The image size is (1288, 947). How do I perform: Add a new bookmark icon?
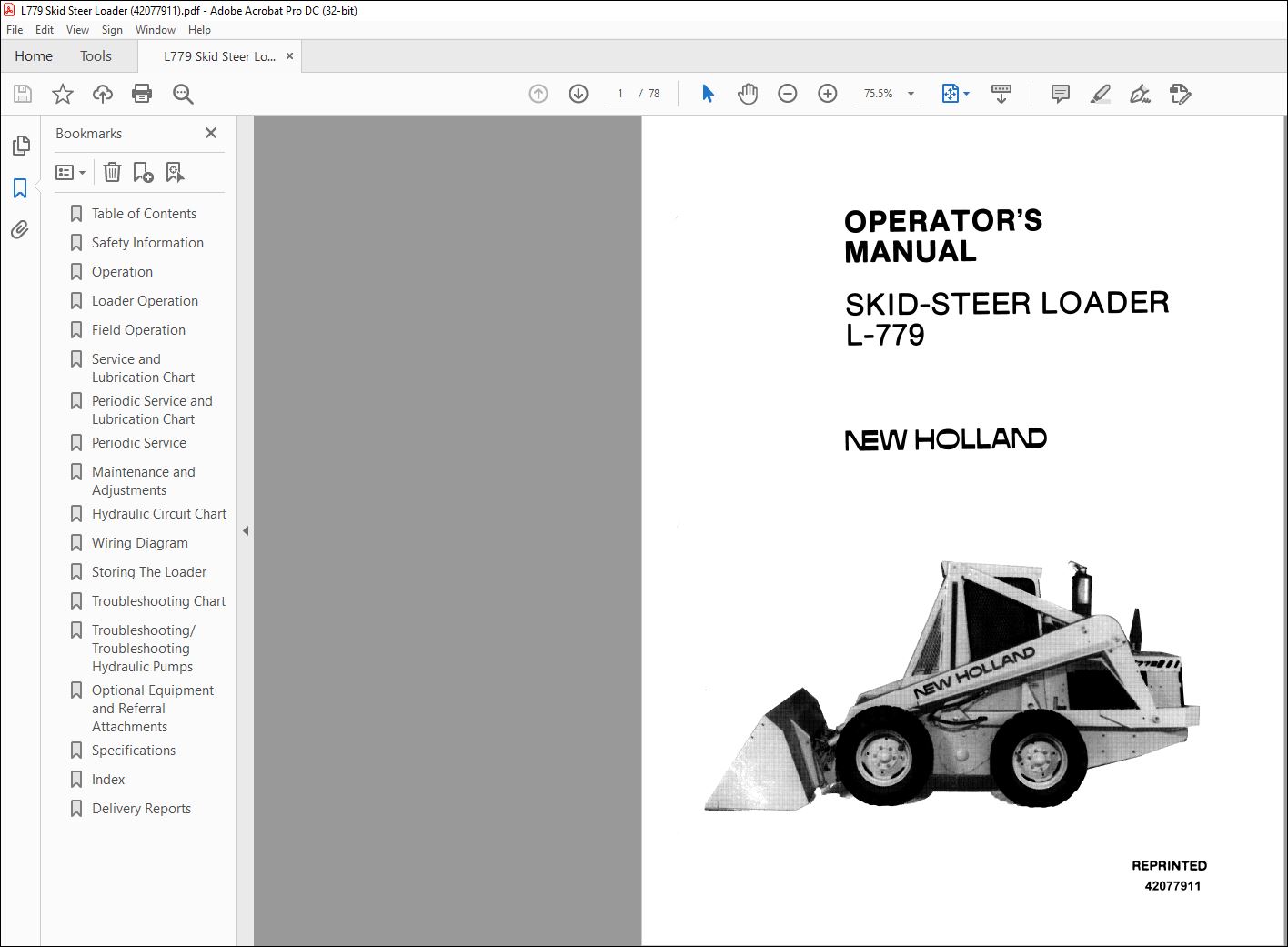(143, 172)
